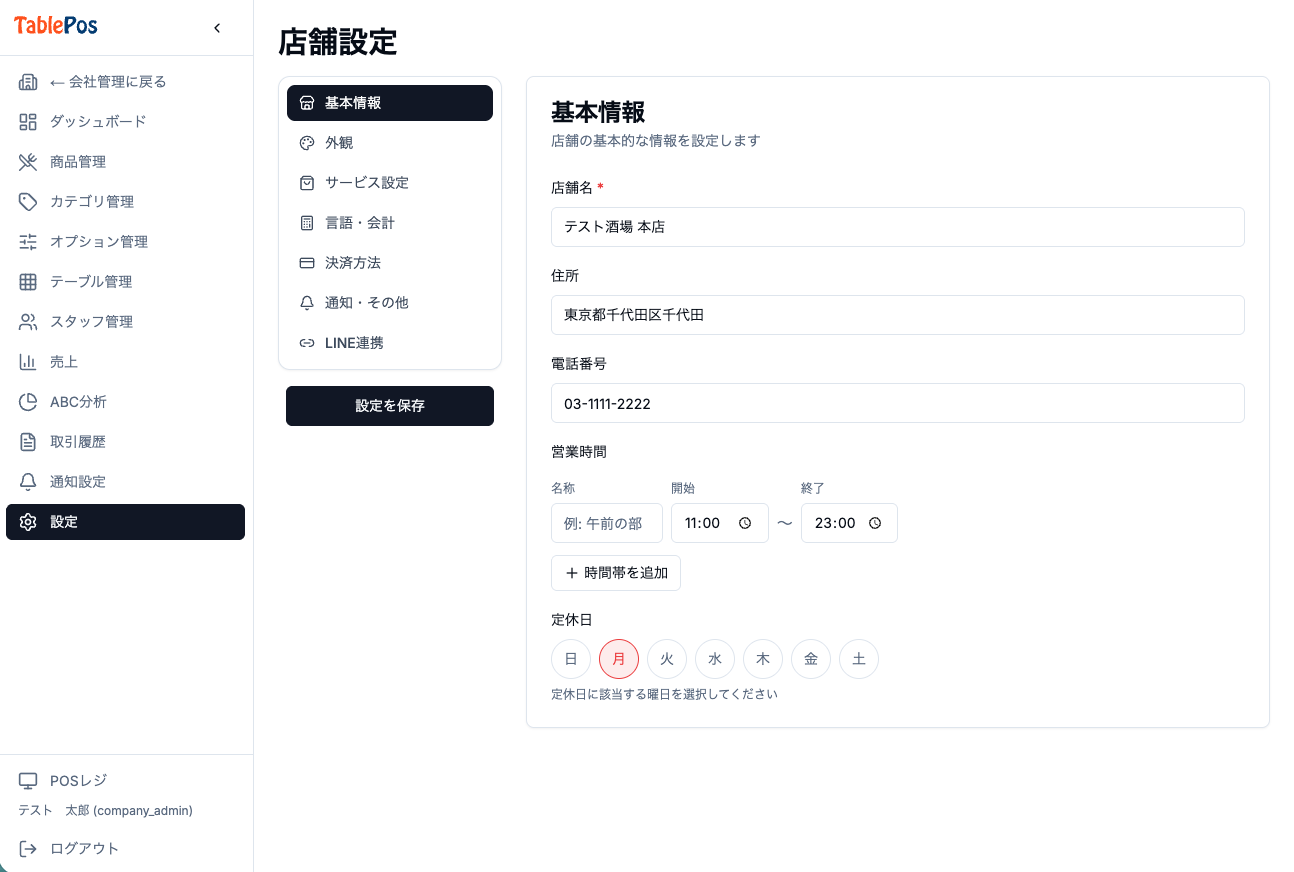The width and height of the screenshot is (1294, 872).
Task: Focus the 電話番号 input field
Action: 898,403
